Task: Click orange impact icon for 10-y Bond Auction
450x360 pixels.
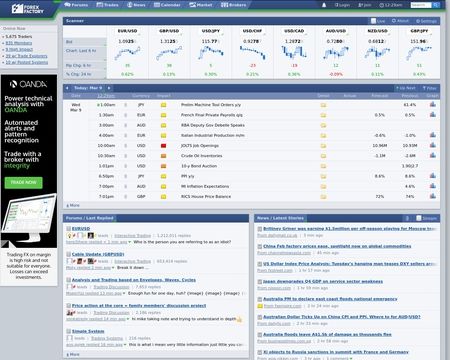Action: [163, 166]
